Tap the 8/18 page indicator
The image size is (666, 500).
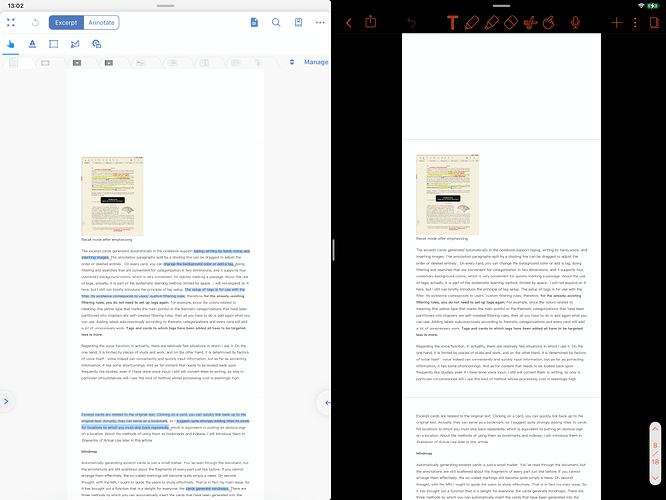(x=655, y=453)
